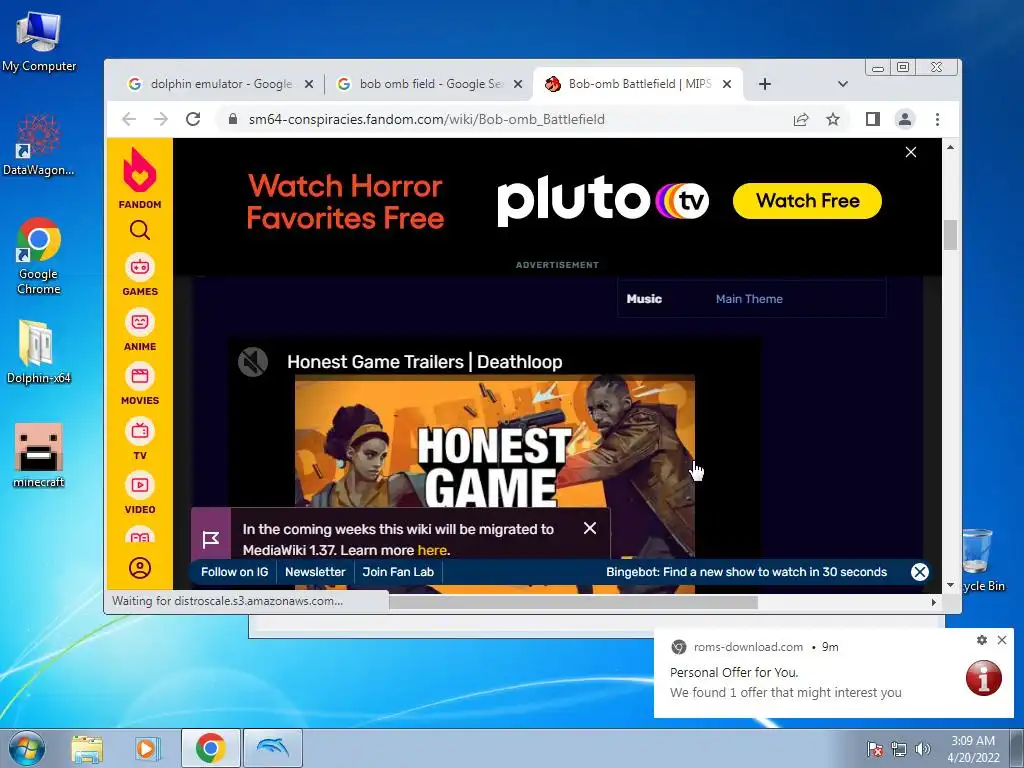Screen dimensions: 1024x768
Task: View site security lock info
Action: pos(232,120)
